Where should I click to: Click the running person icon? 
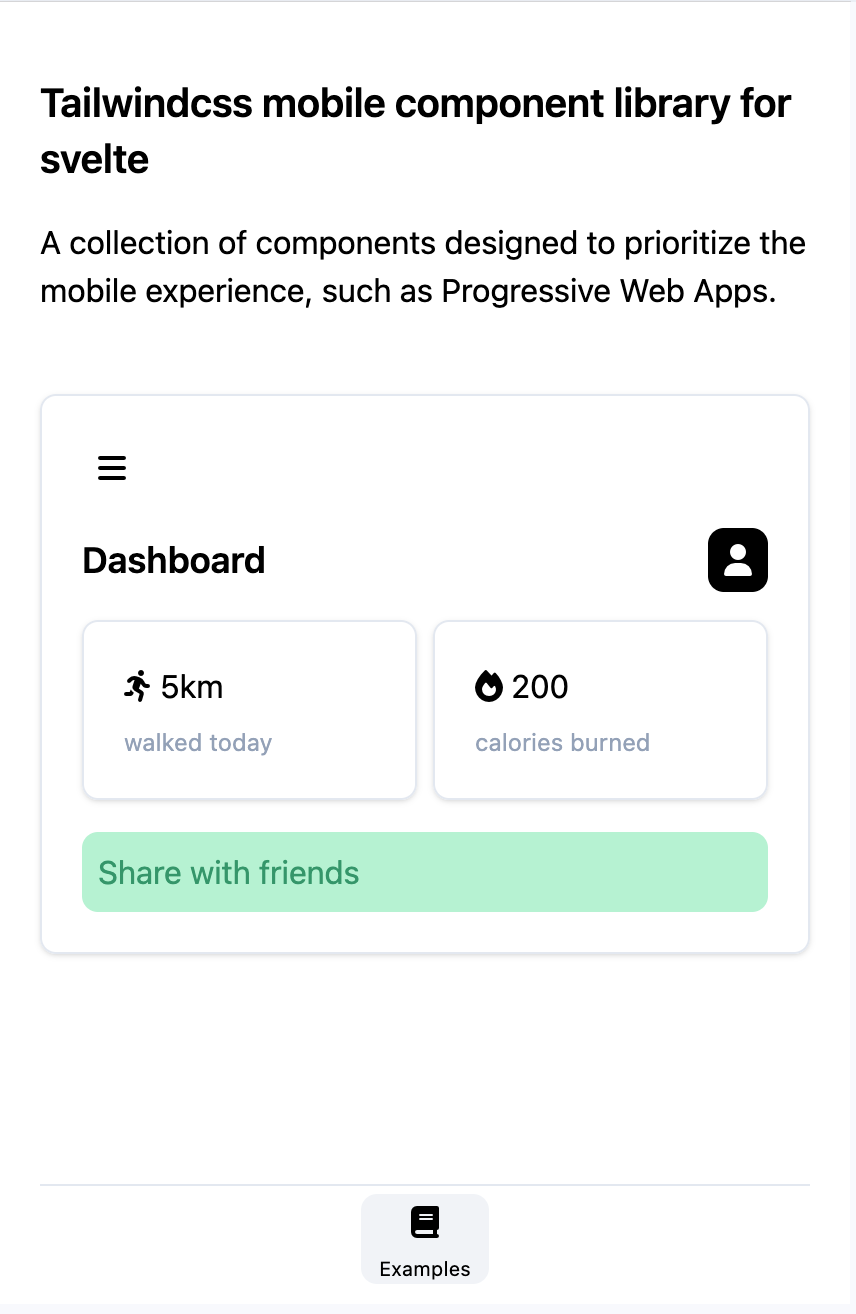pyautogui.click(x=137, y=686)
